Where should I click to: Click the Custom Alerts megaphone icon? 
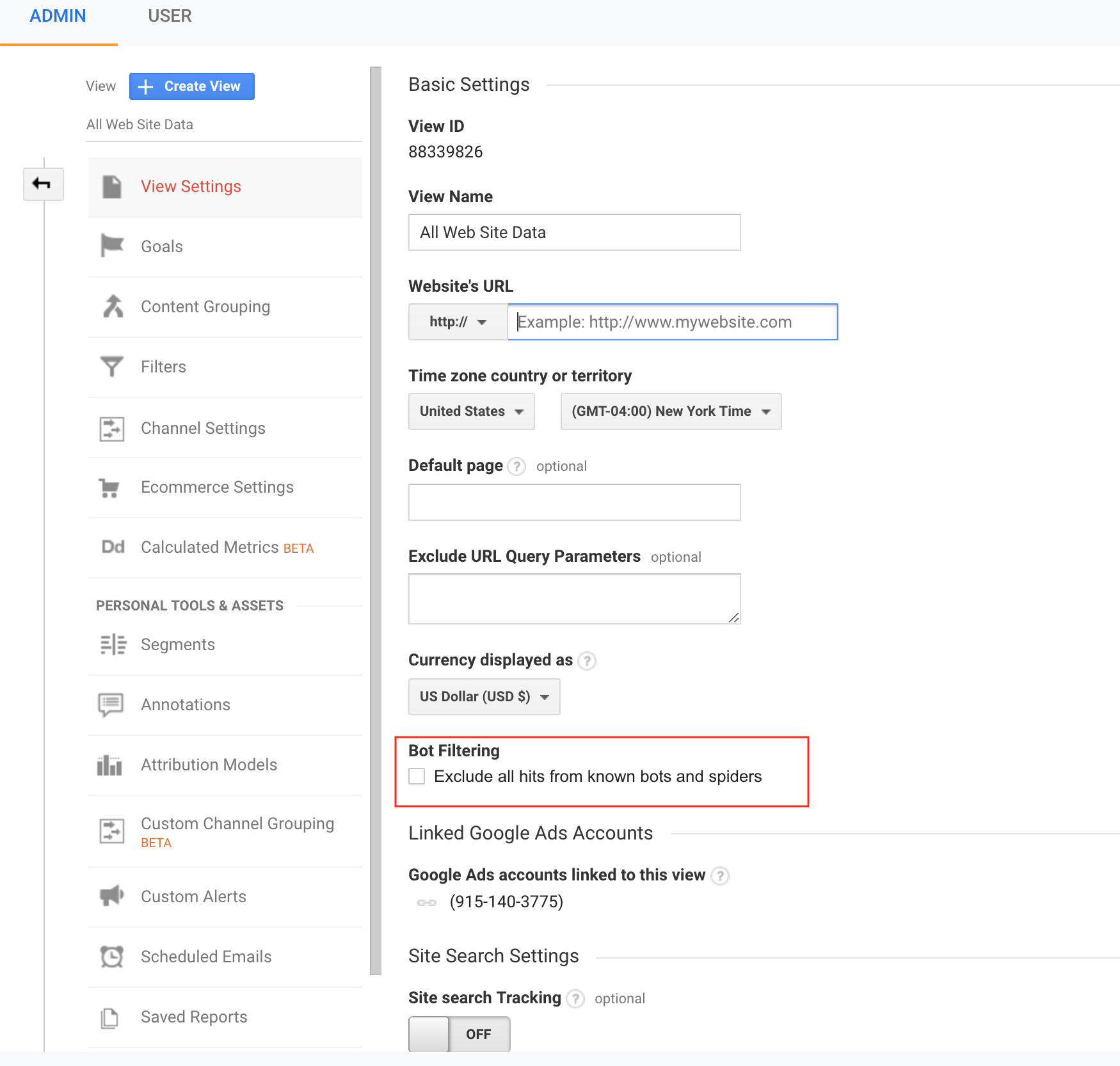click(x=111, y=896)
